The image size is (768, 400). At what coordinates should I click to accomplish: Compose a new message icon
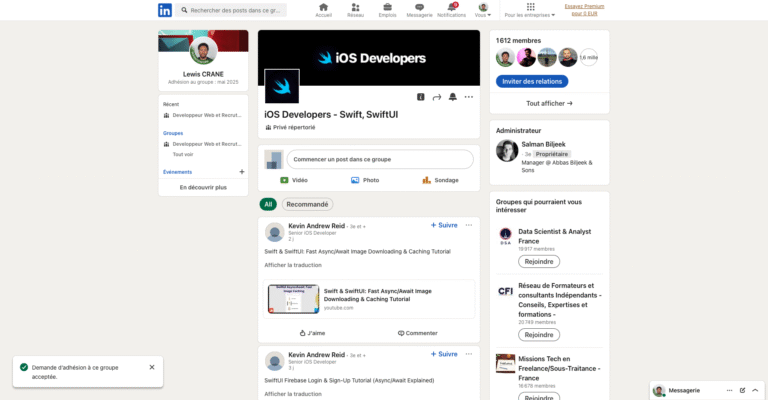(x=743, y=390)
